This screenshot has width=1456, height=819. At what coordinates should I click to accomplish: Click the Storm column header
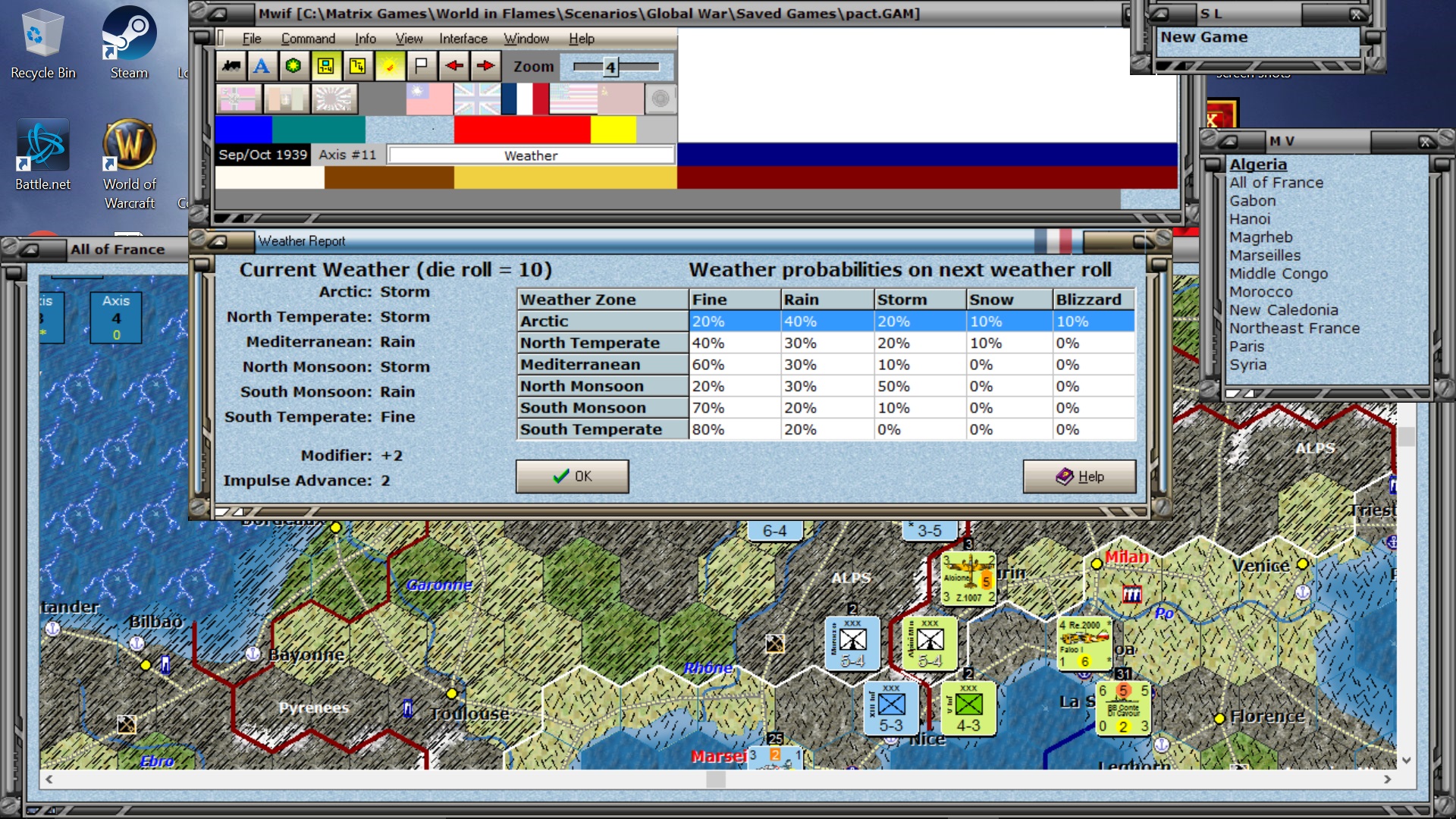pyautogui.click(x=920, y=300)
